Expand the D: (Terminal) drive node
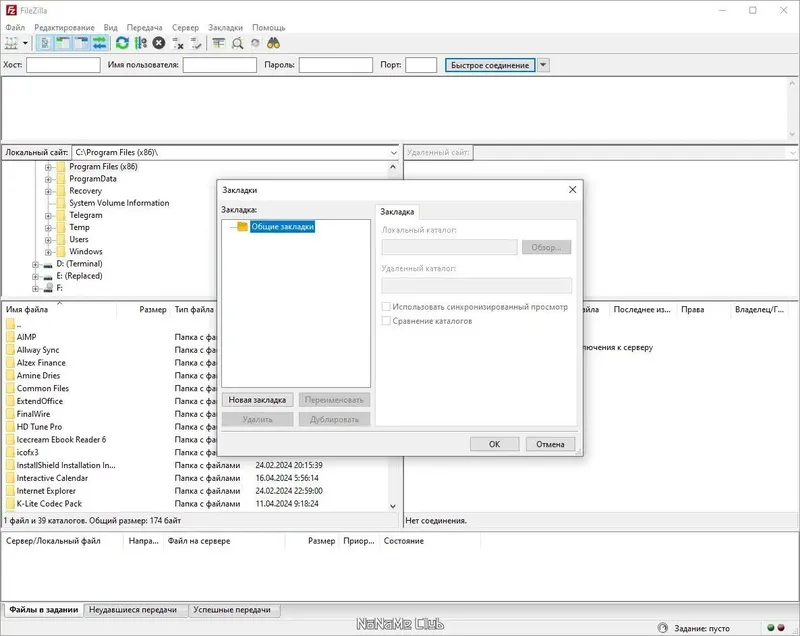This screenshot has height=636, width=800. [x=35, y=264]
